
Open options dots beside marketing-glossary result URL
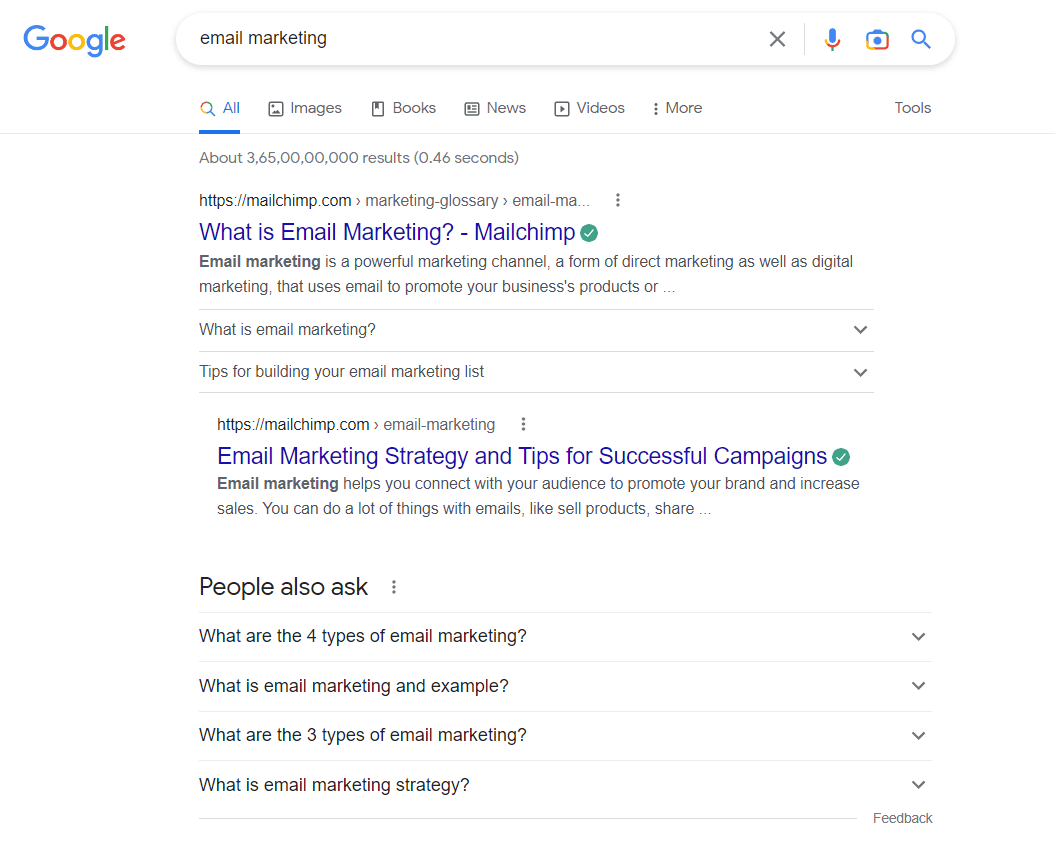pyautogui.click(x=618, y=200)
